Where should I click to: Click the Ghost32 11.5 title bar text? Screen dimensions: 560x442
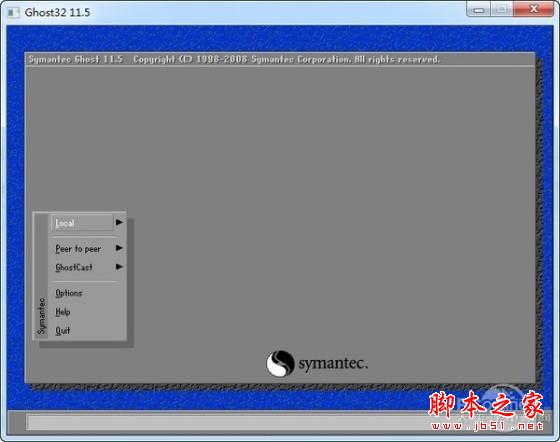click(x=57, y=12)
